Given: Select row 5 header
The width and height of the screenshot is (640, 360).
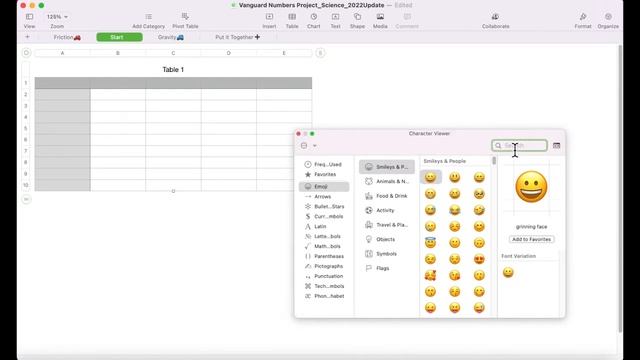Looking at the screenshot, I should [26, 128].
